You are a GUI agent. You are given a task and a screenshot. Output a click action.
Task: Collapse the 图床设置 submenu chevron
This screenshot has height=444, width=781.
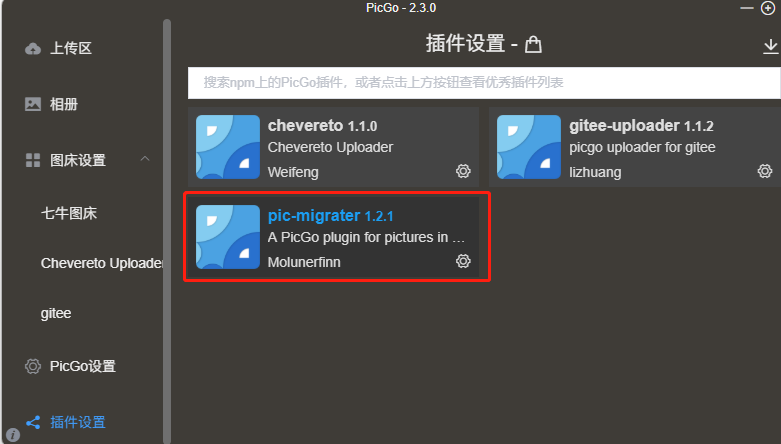(x=145, y=159)
